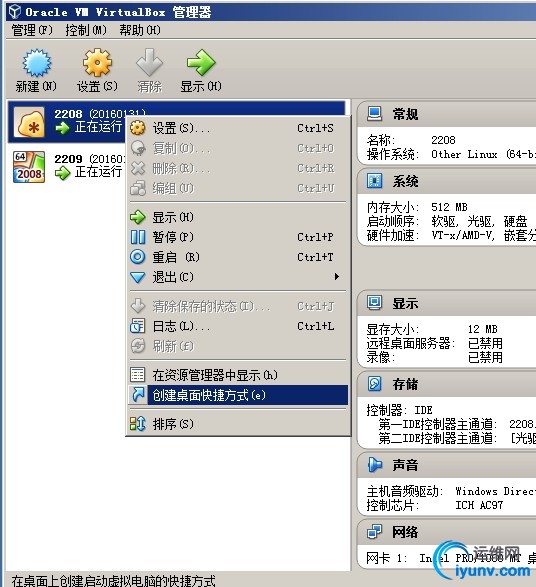Image resolution: width=536 pixels, height=587 pixels.
Task: Expand the 退出(C) submenu arrow
Action: point(337,277)
